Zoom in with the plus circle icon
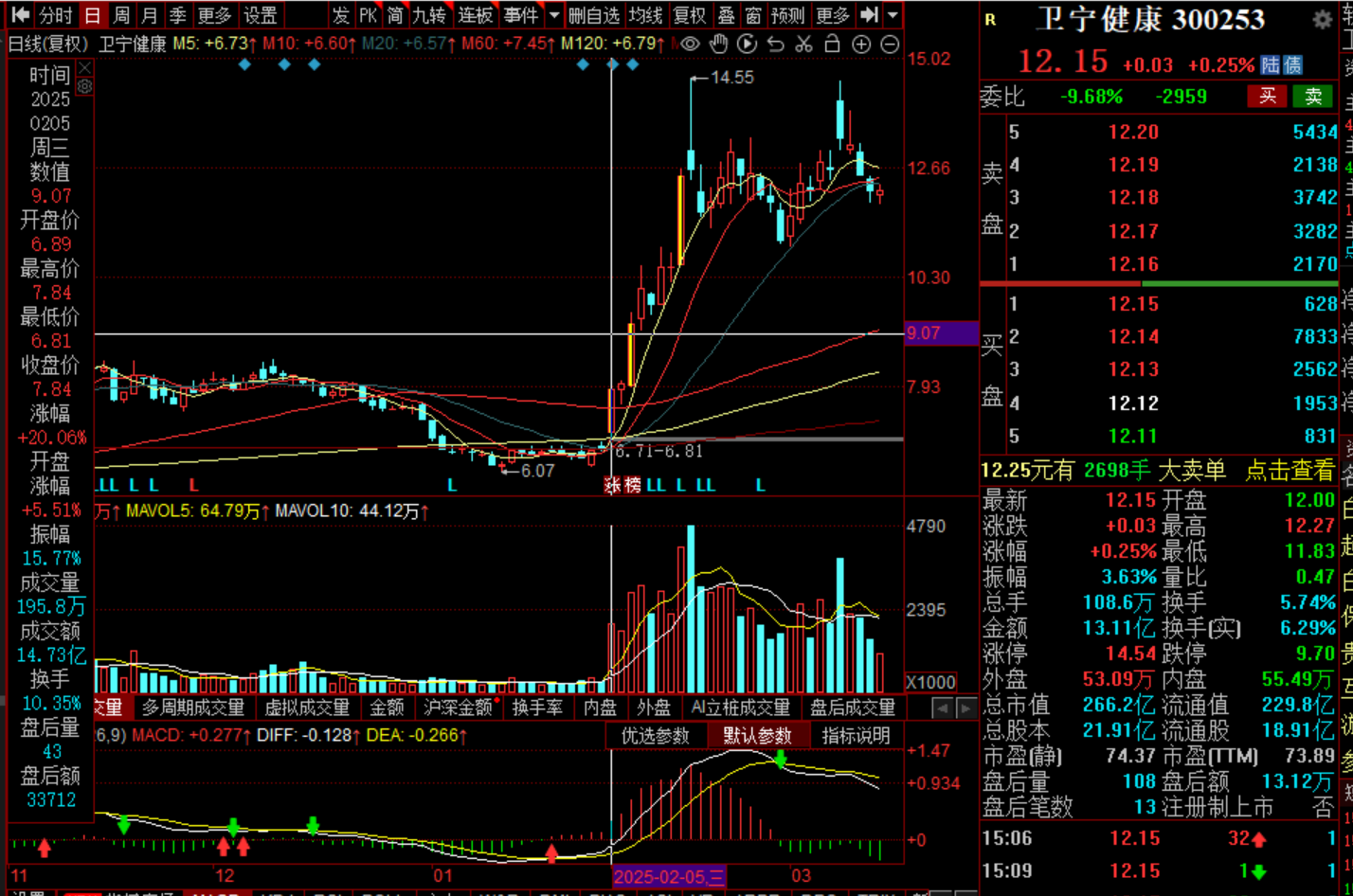The width and height of the screenshot is (1353, 896). 861,44
